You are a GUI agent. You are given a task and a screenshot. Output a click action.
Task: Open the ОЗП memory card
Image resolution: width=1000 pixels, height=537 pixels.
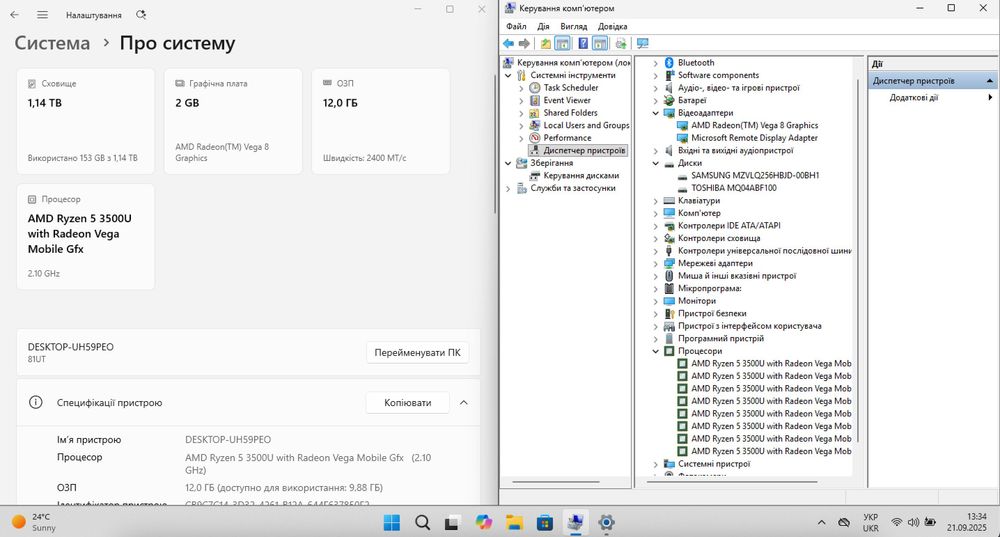[381, 121]
